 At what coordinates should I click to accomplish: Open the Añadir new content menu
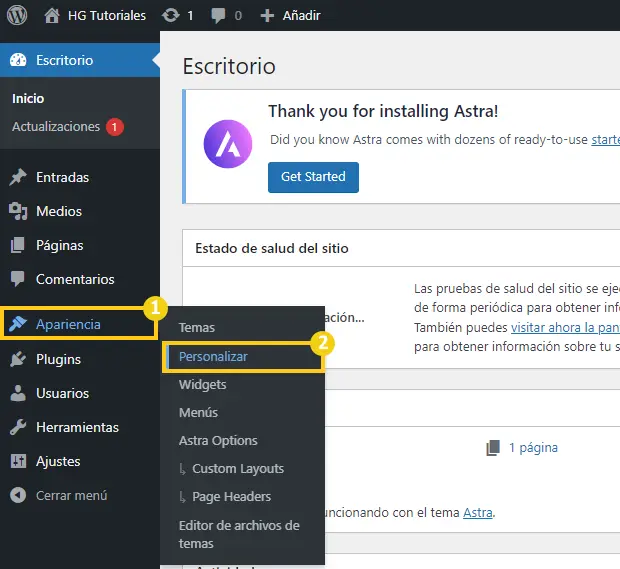pos(301,15)
